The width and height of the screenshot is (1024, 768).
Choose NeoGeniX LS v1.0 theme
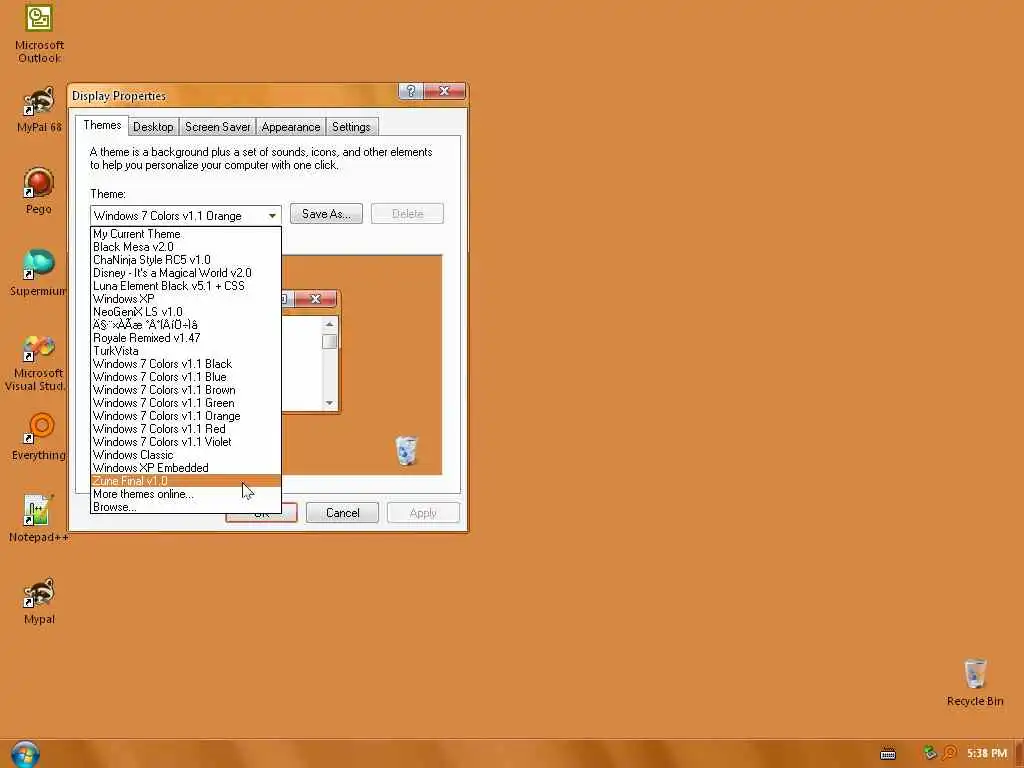tap(186, 312)
